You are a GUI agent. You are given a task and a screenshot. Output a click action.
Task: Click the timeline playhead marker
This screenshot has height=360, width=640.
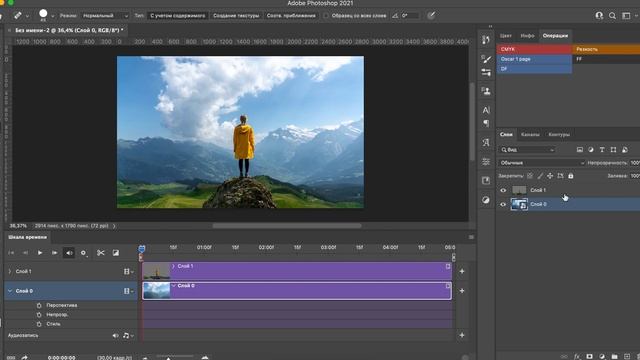[142, 249]
